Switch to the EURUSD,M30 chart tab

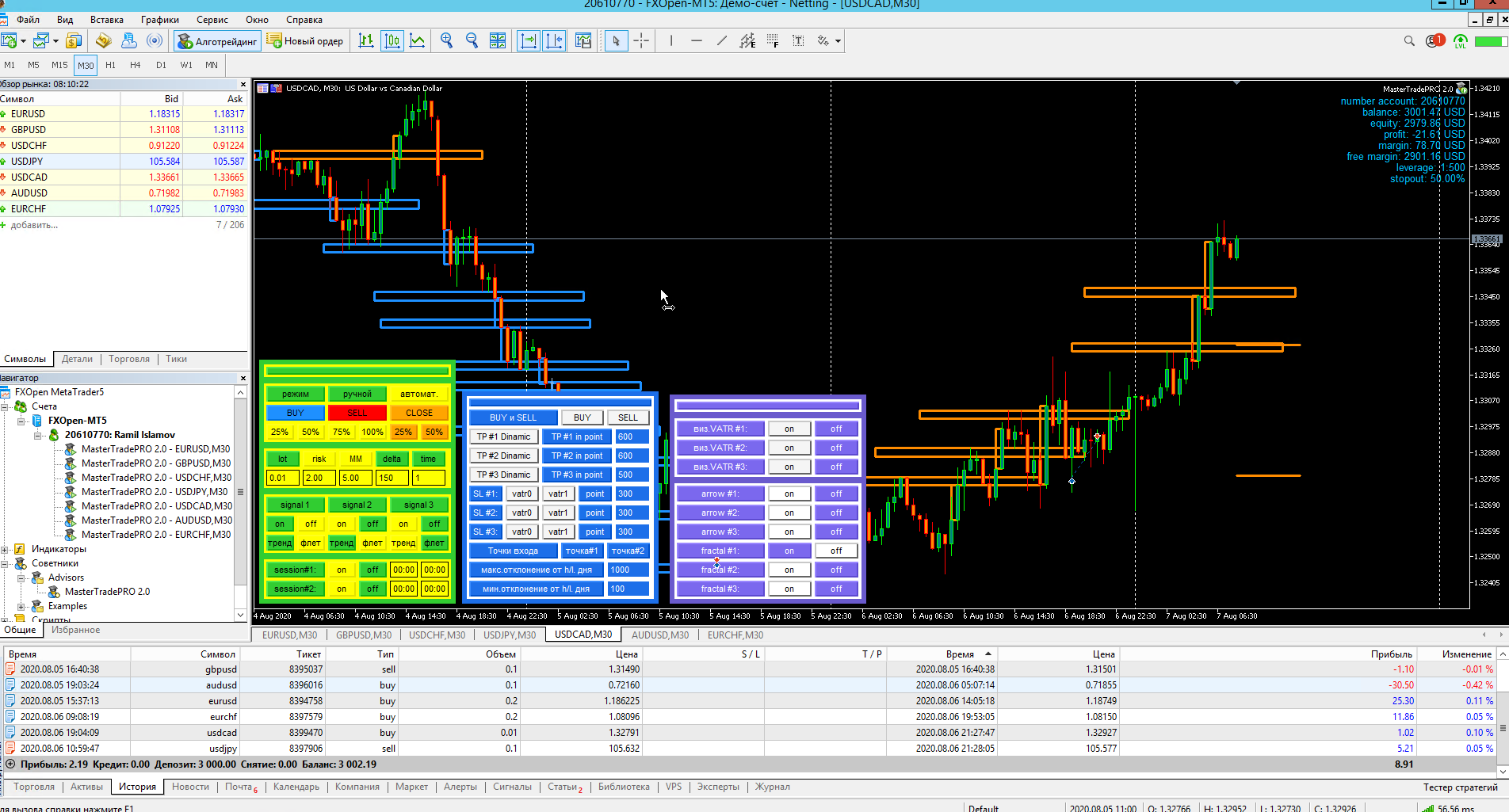pyautogui.click(x=289, y=635)
